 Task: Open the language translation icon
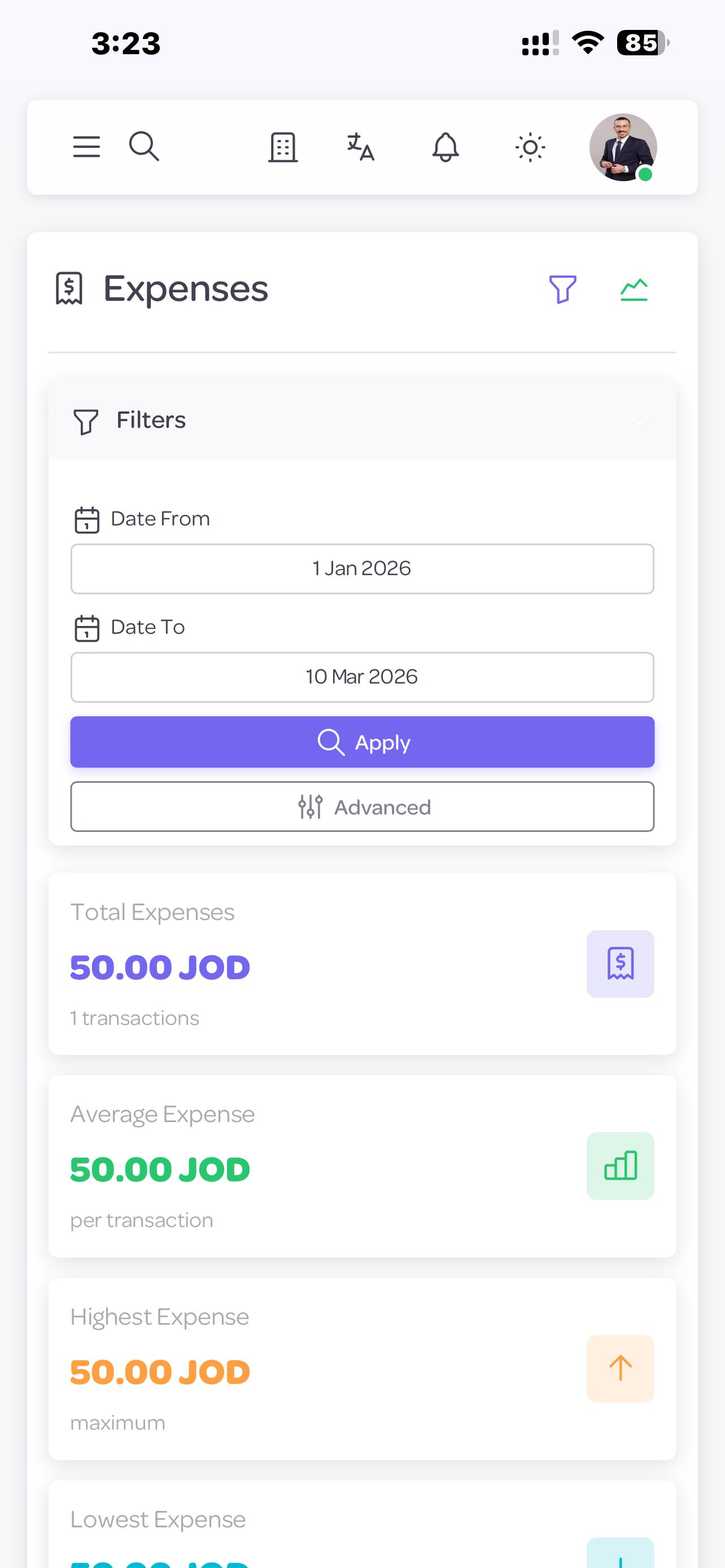coord(361,147)
